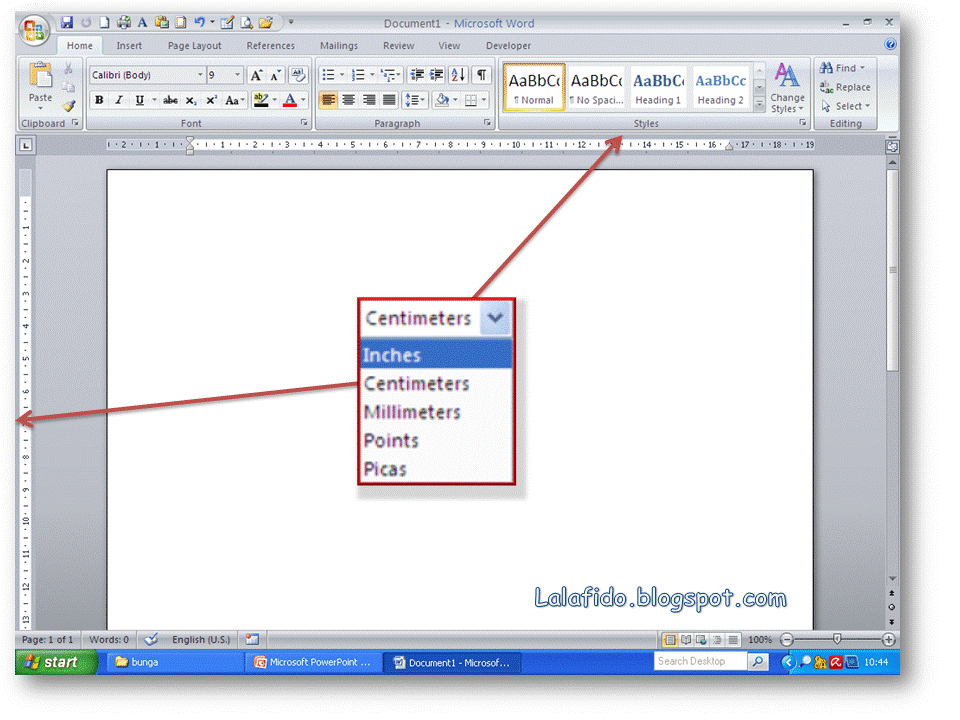The height and width of the screenshot is (720, 960).
Task: Go to the Review tab
Action: (x=399, y=45)
